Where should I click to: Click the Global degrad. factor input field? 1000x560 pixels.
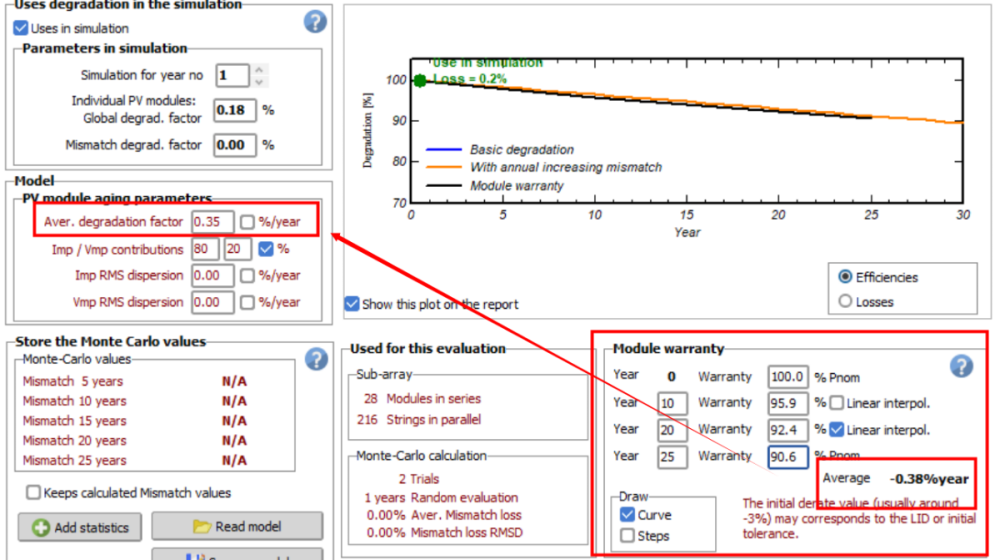tap(235, 110)
